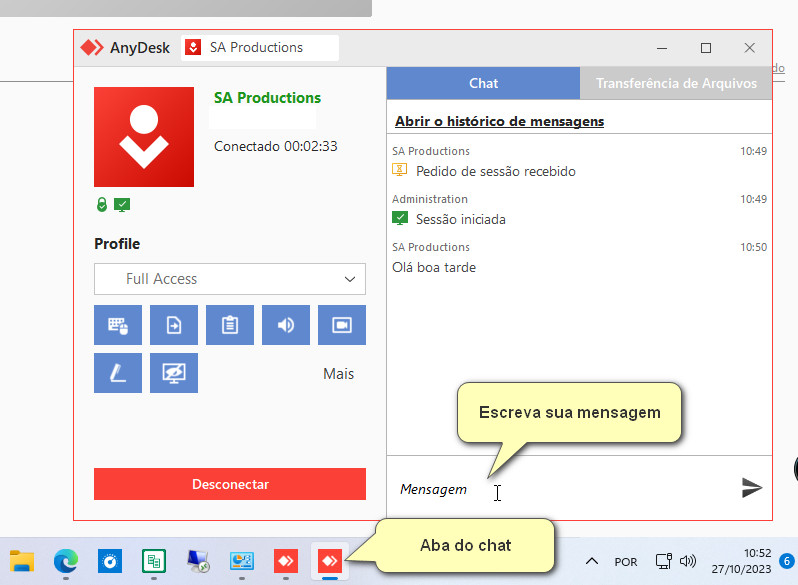Click the session request icon beside Pedido de sessão
Viewport: 798px width, 585px height.
[400, 170]
